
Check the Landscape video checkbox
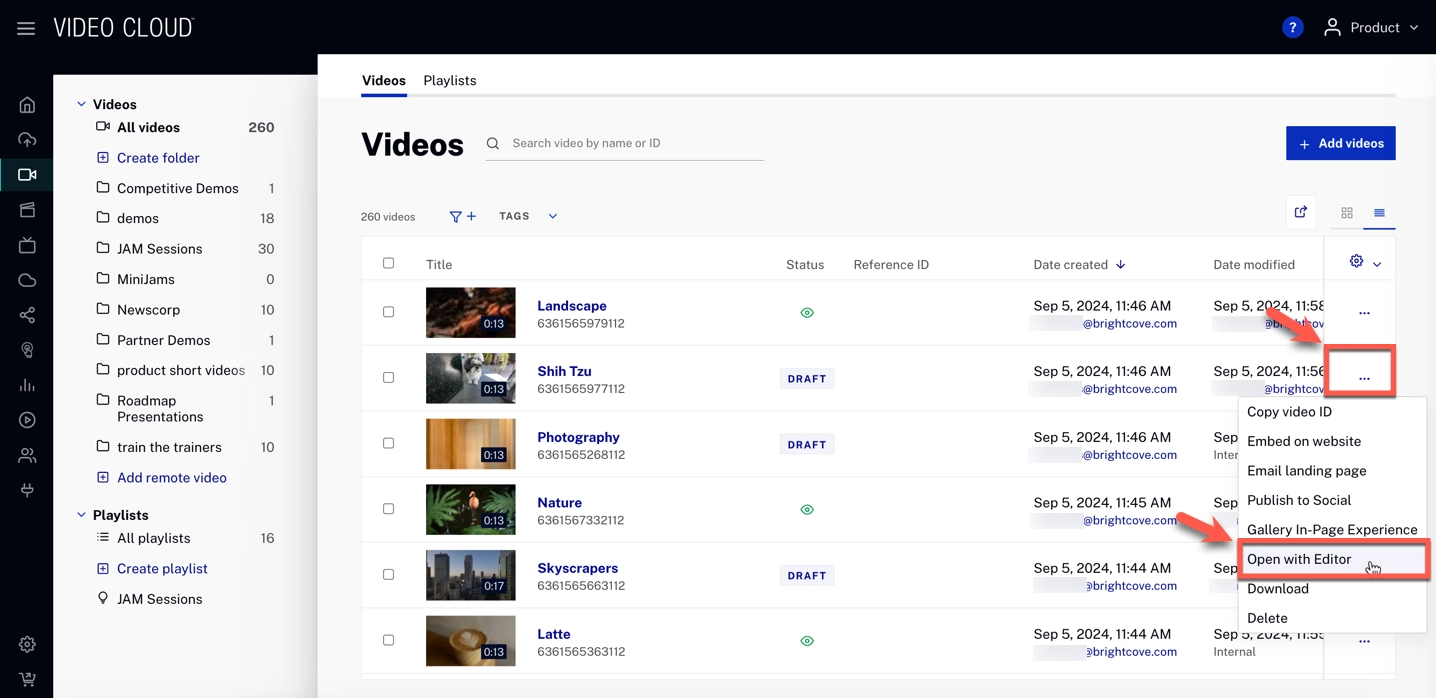coord(389,312)
